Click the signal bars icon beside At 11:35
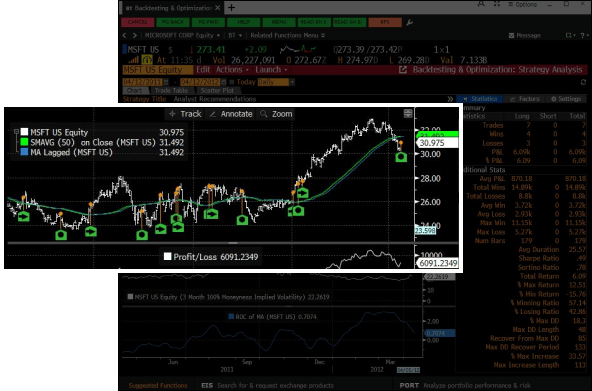Screen dimensions: 592x391 point(133,60)
